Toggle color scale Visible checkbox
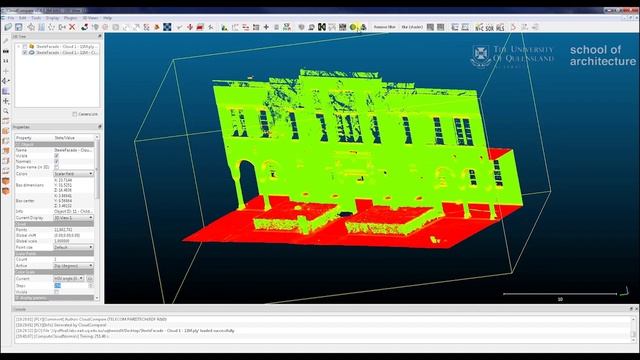The image size is (640, 360). (56, 292)
